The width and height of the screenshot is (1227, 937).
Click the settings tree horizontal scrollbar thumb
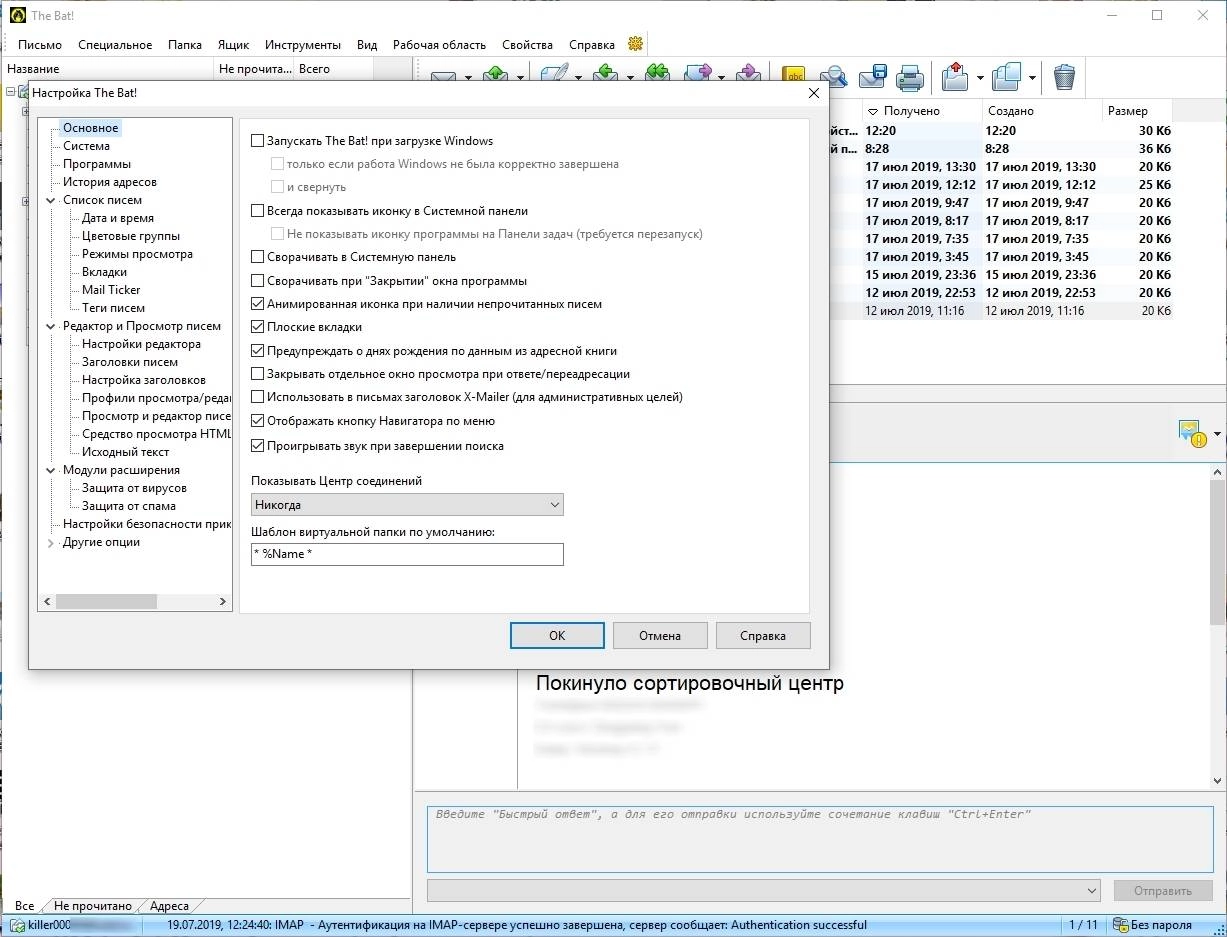[106, 602]
